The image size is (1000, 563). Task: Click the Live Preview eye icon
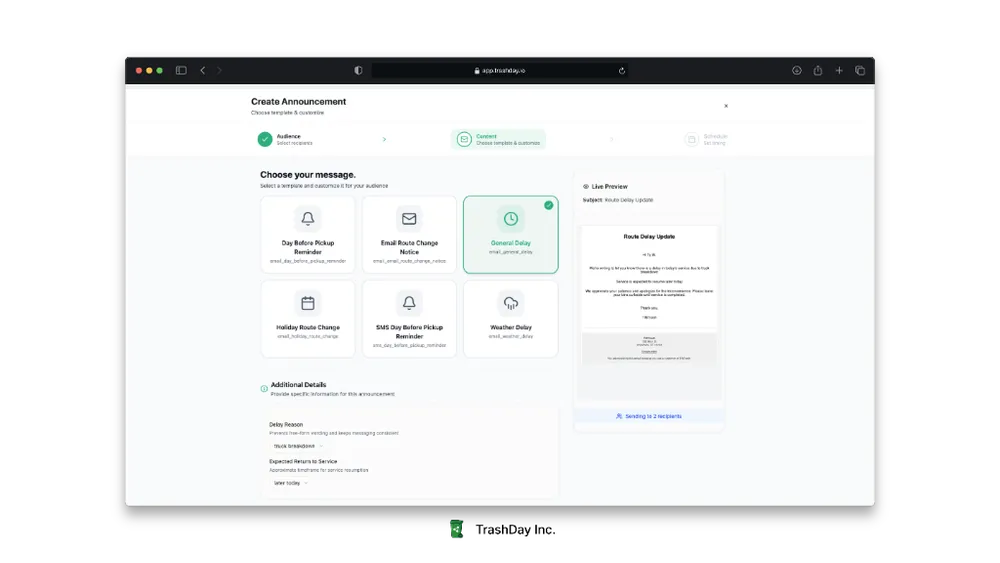tap(585, 187)
